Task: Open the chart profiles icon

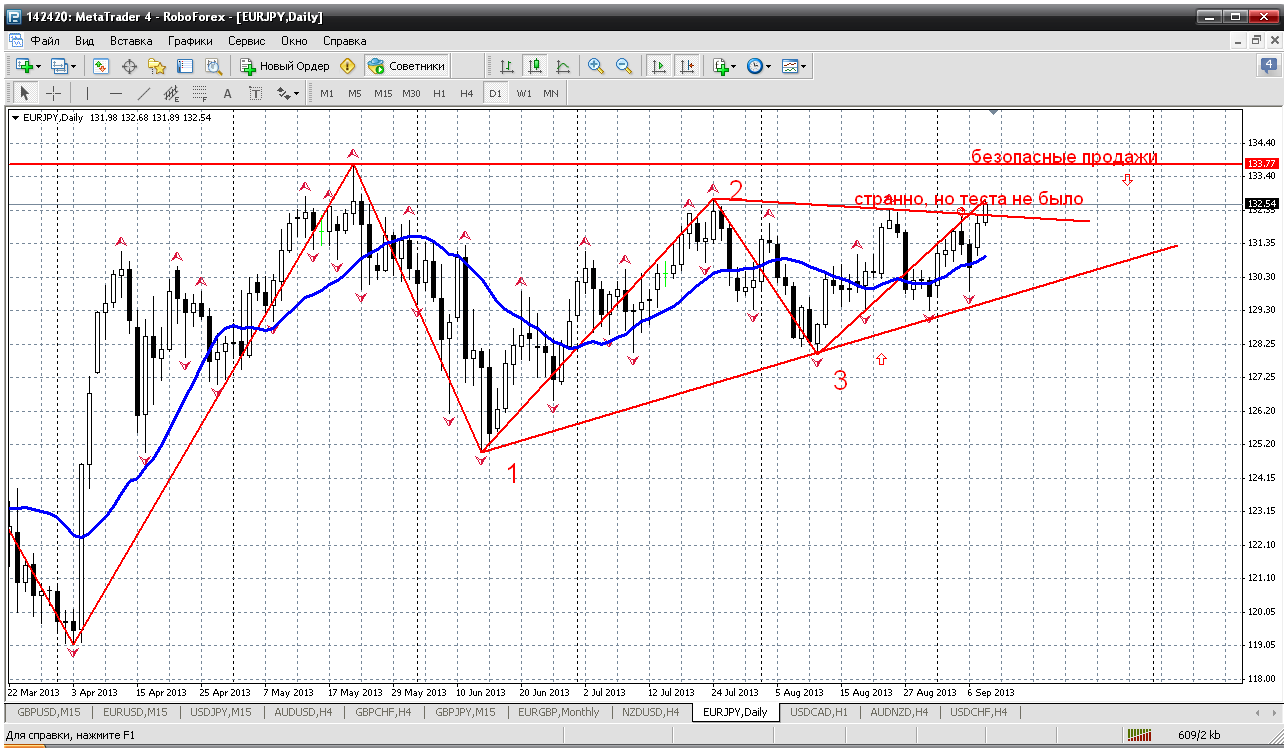Action: click(59, 66)
